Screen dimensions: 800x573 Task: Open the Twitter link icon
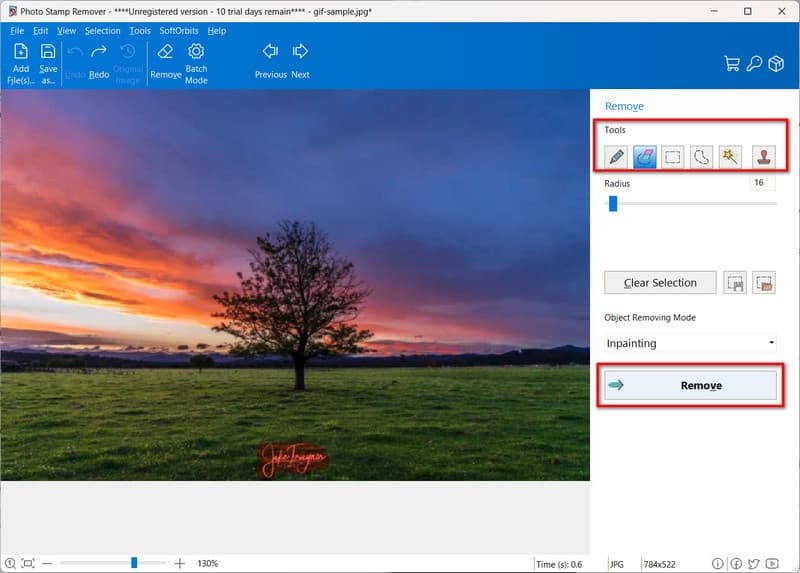click(x=754, y=563)
